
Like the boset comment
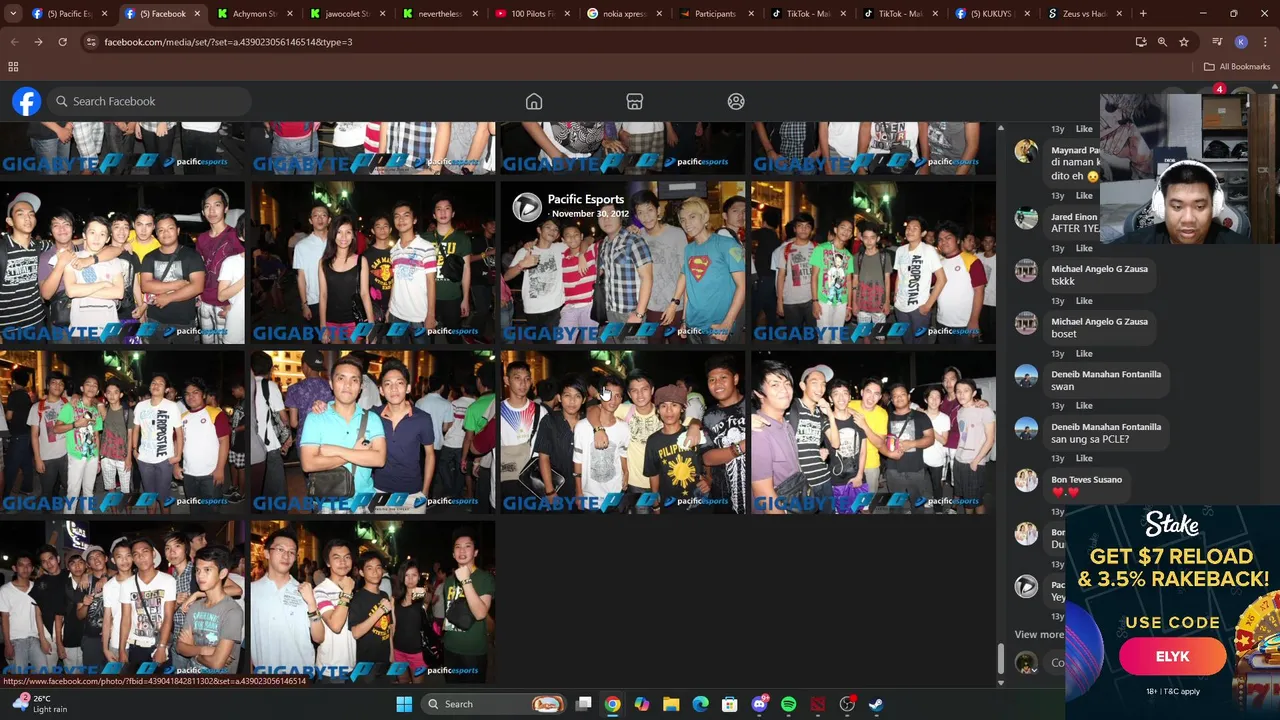(1084, 354)
